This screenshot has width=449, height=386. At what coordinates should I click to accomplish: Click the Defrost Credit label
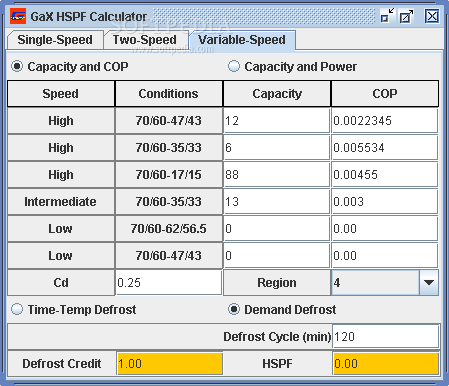point(62,363)
